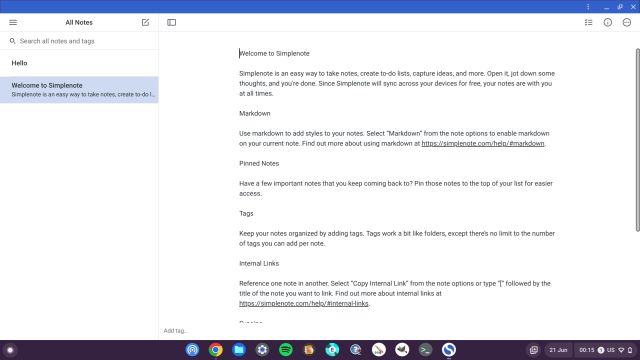
Task: Open the note actions ellipsis menu
Action: [x=627, y=22]
